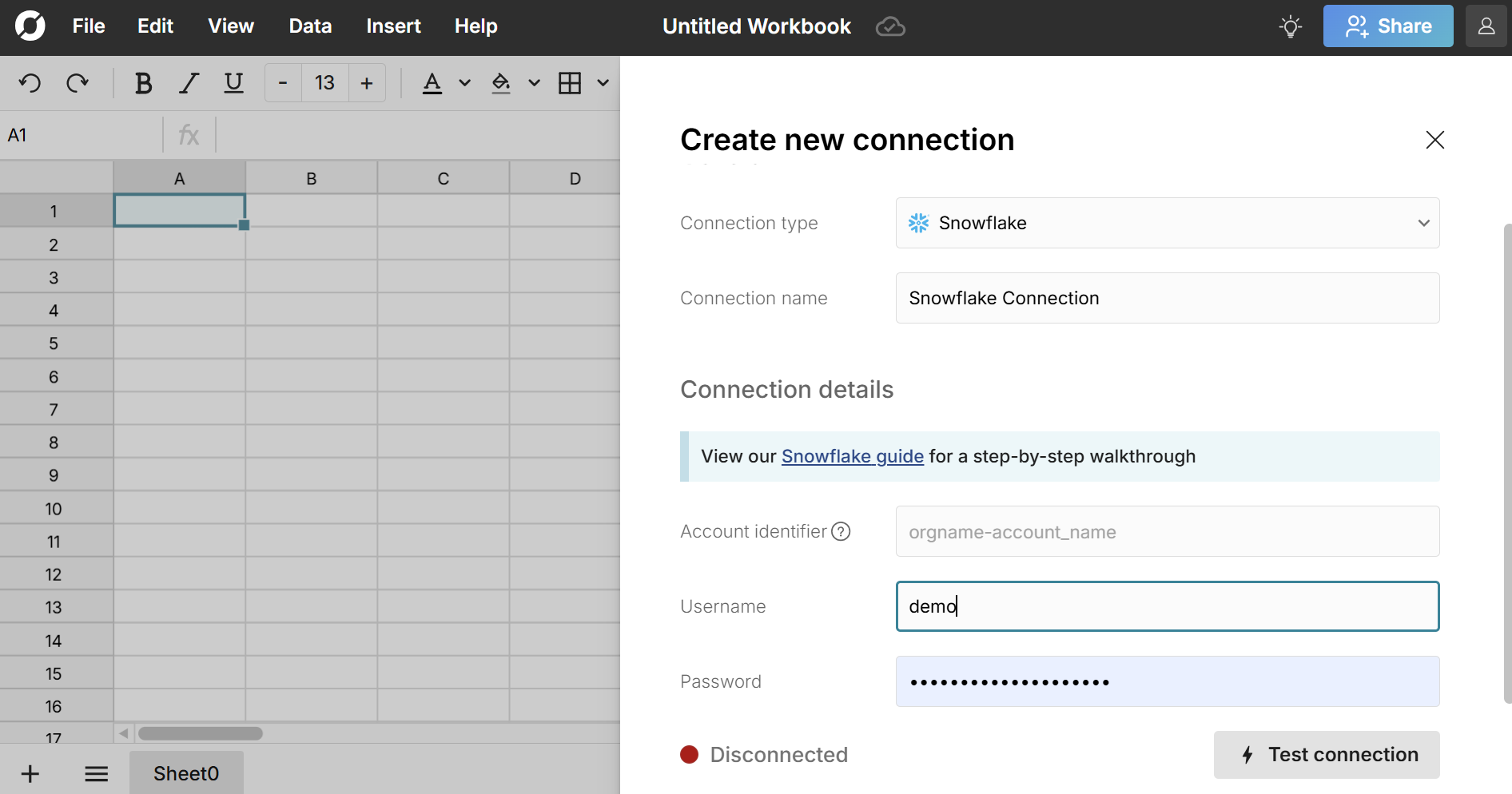Click the borders grid icon
1512x794 pixels.
570,83
